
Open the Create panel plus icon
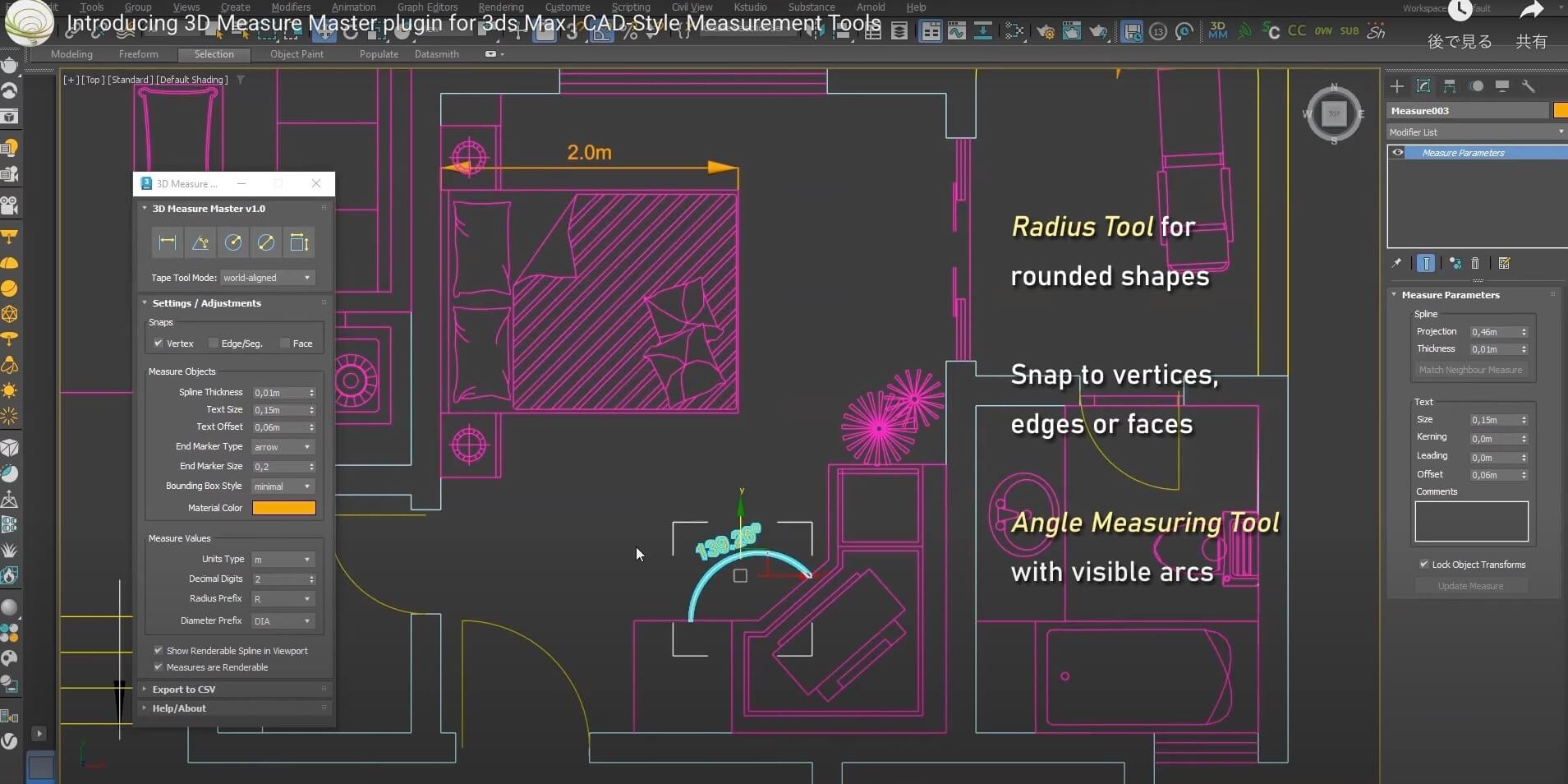[1396, 86]
